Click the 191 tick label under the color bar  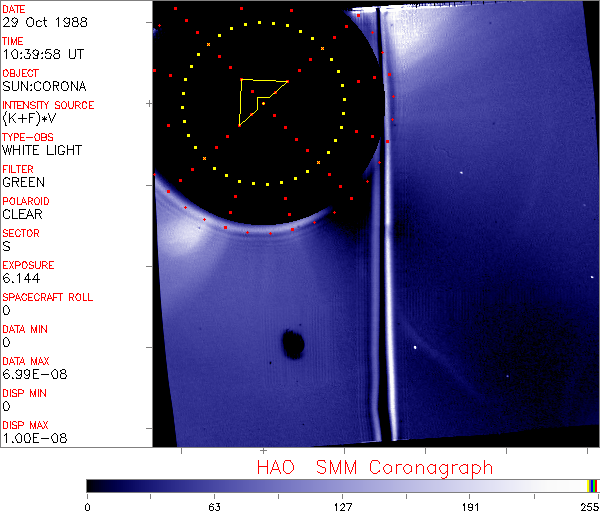(x=471, y=505)
